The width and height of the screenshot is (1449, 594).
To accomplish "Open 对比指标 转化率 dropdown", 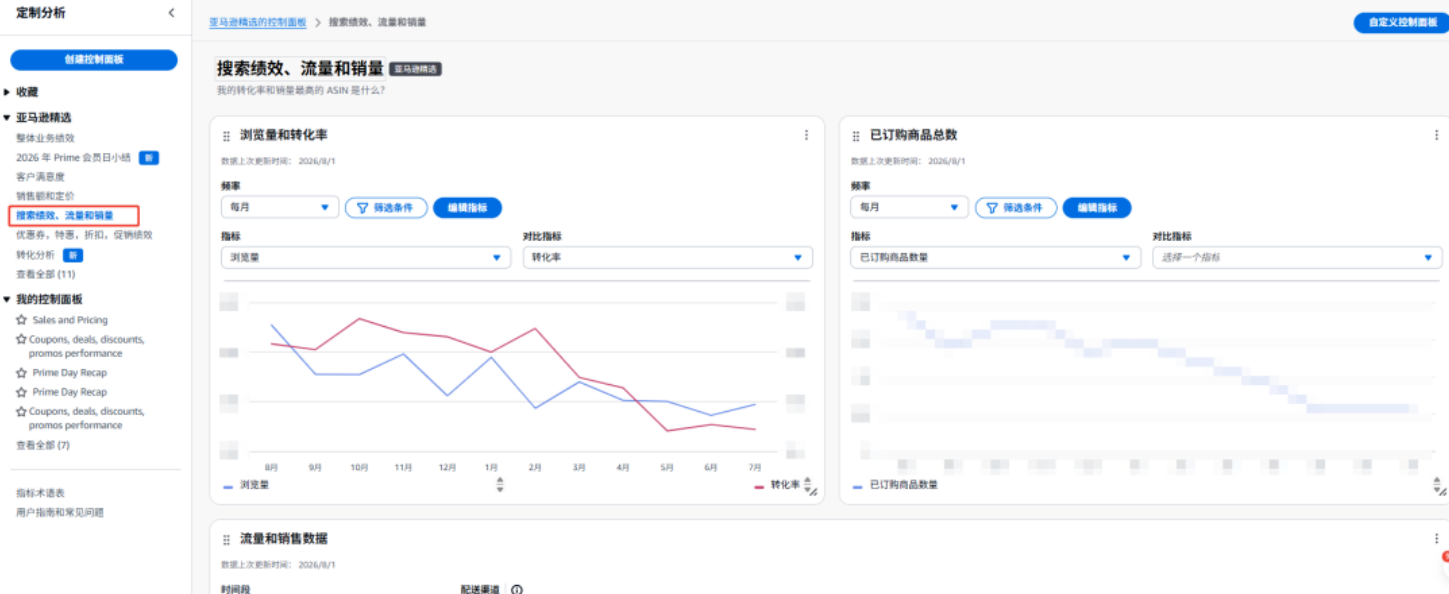I will pyautogui.click(x=668, y=257).
